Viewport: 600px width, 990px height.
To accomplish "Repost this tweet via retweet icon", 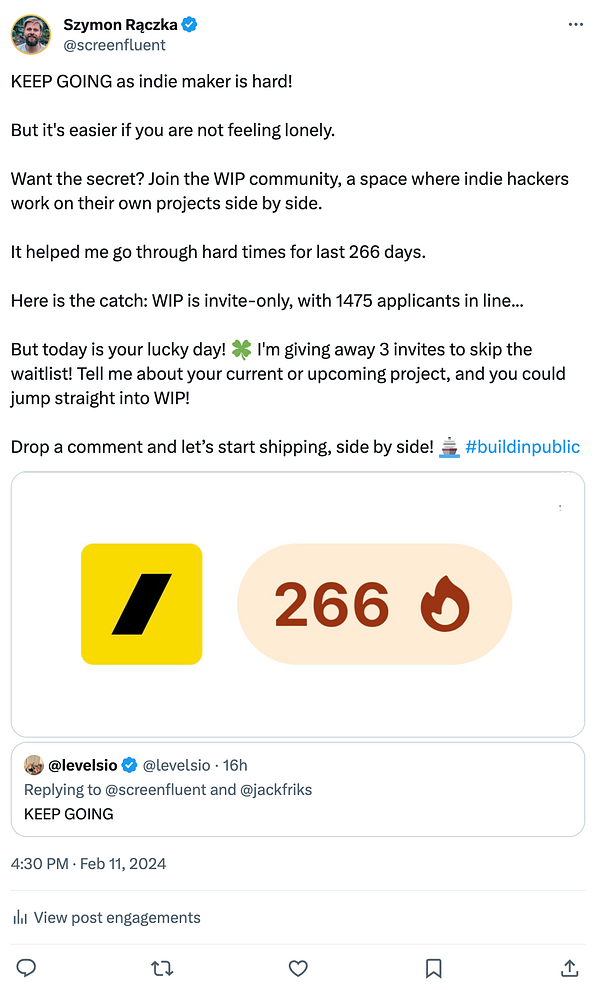I will (x=161, y=968).
